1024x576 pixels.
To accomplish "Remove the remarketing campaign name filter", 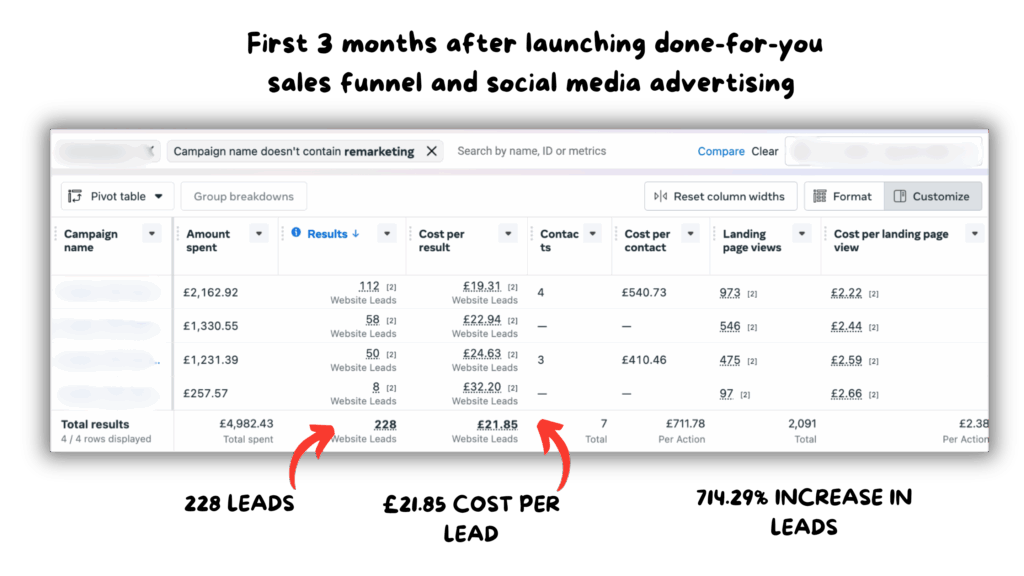I will tap(432, 151).
